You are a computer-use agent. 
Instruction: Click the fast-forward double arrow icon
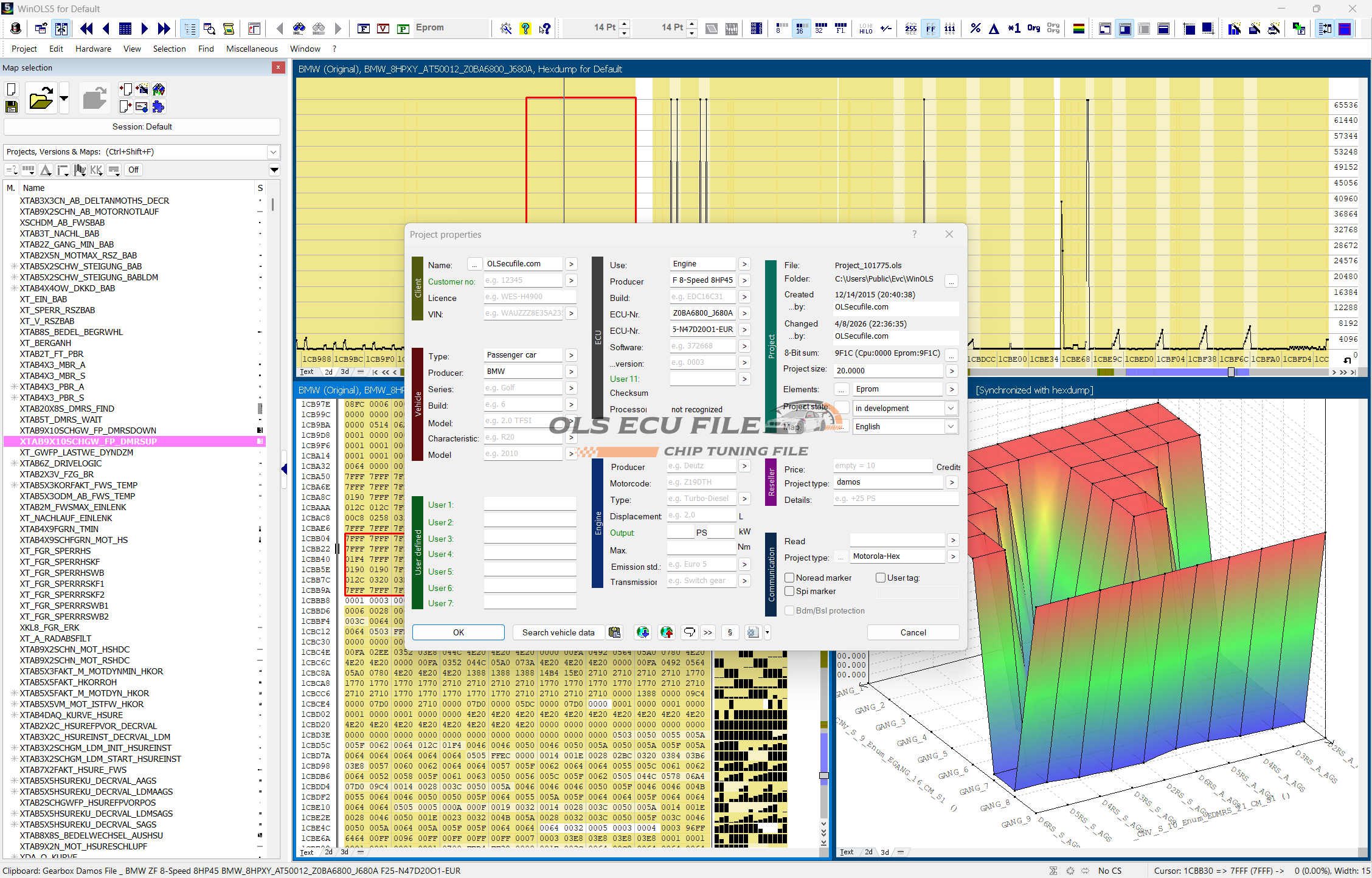(x=164, y=29)
